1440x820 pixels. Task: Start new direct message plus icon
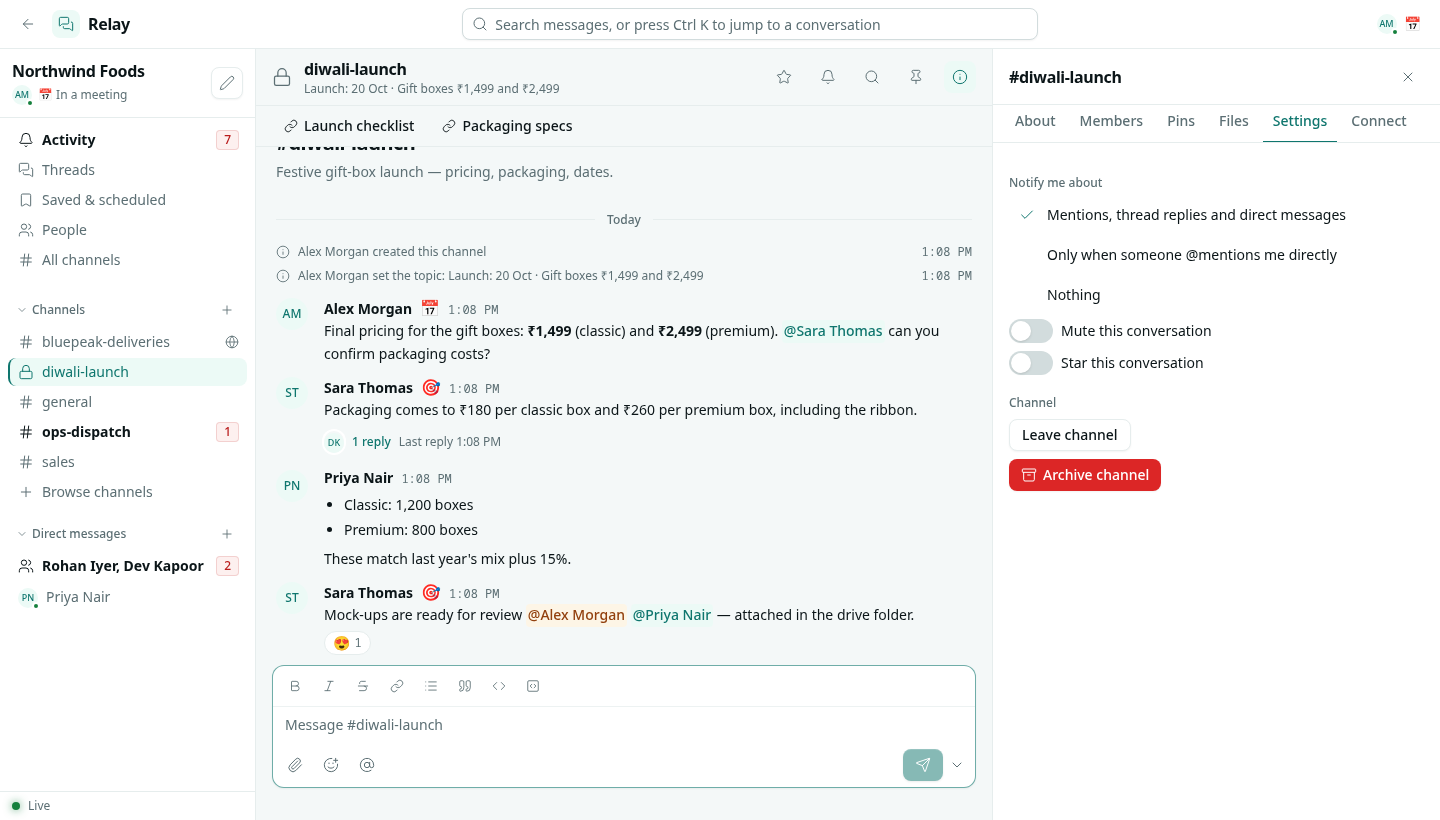[227, 534]
